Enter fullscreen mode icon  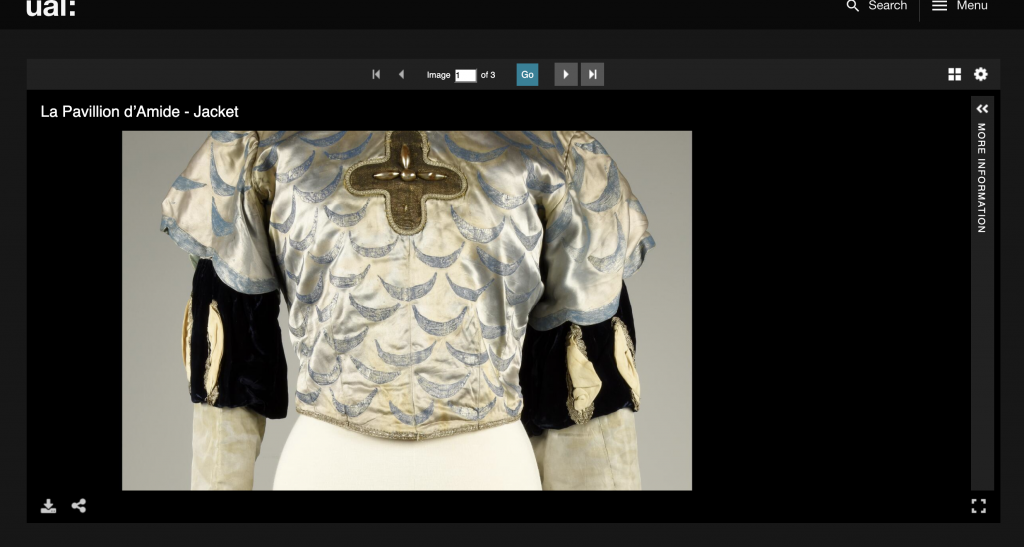(978, 506)
